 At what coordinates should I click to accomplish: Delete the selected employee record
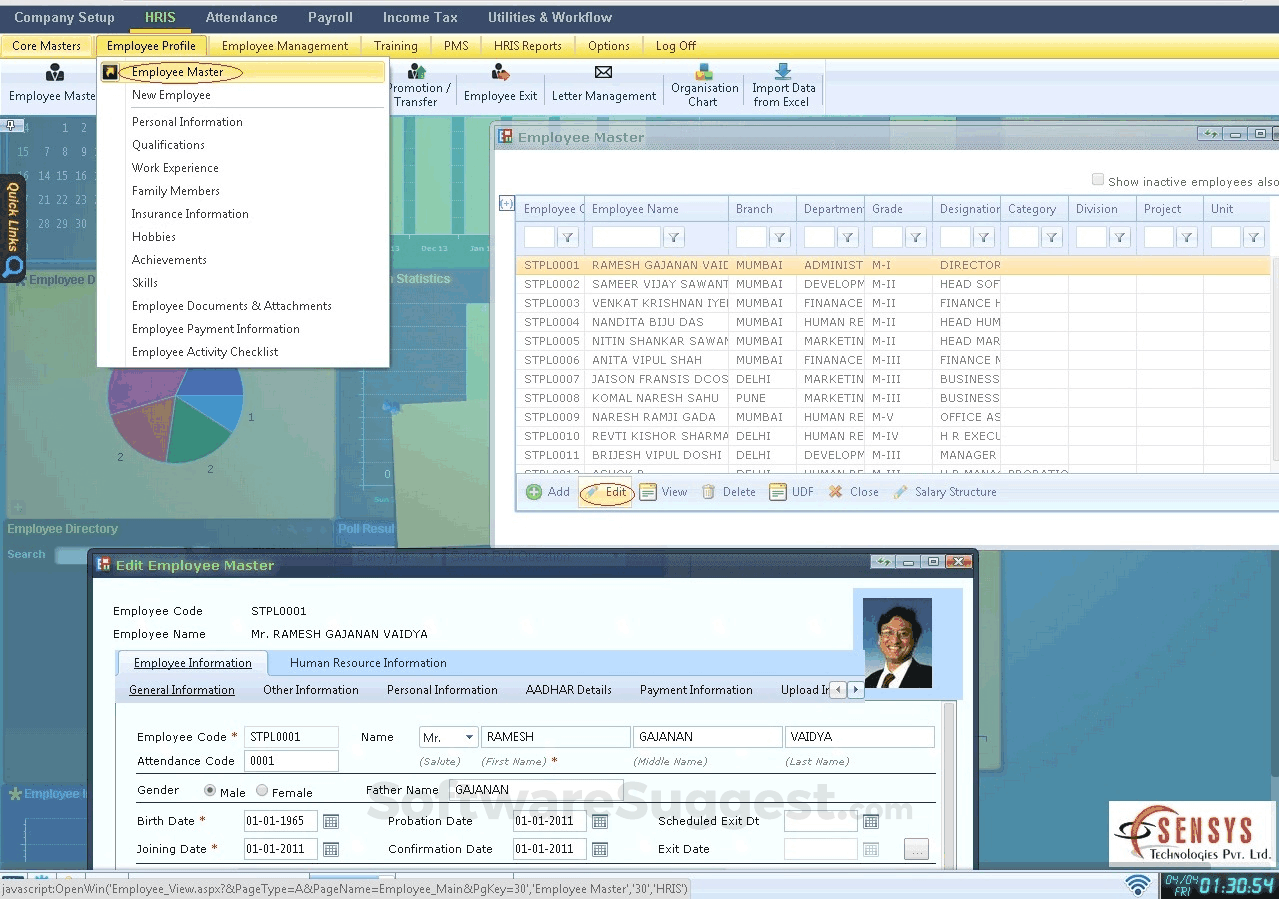pos(728,492)
